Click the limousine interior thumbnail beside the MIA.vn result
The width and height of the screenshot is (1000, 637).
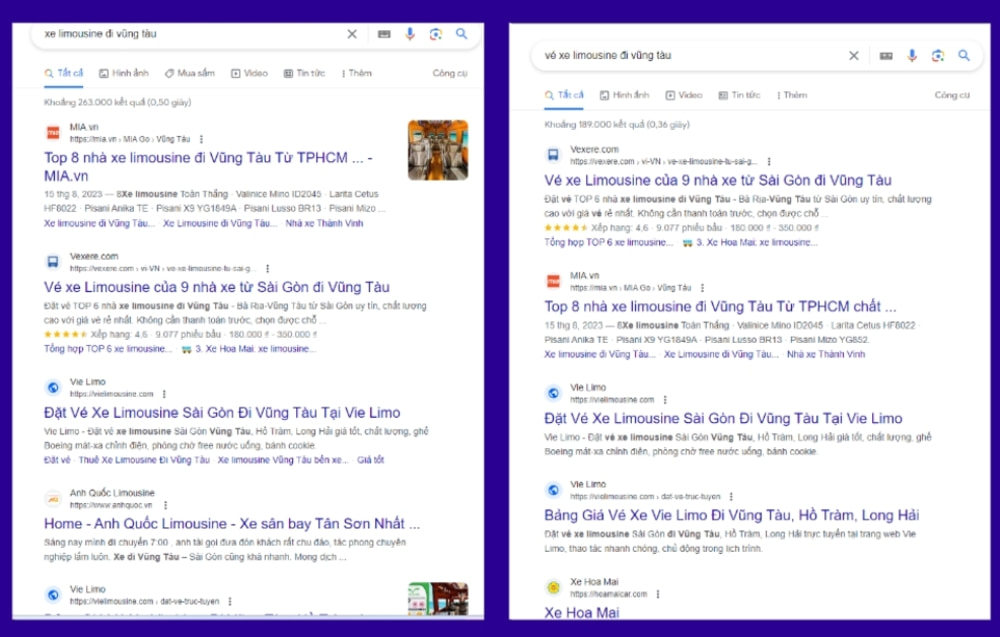438,150
